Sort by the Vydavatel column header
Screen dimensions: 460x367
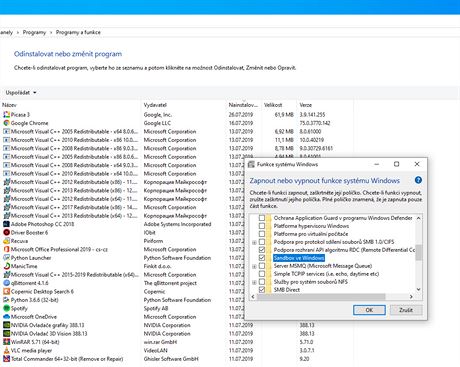155,105
